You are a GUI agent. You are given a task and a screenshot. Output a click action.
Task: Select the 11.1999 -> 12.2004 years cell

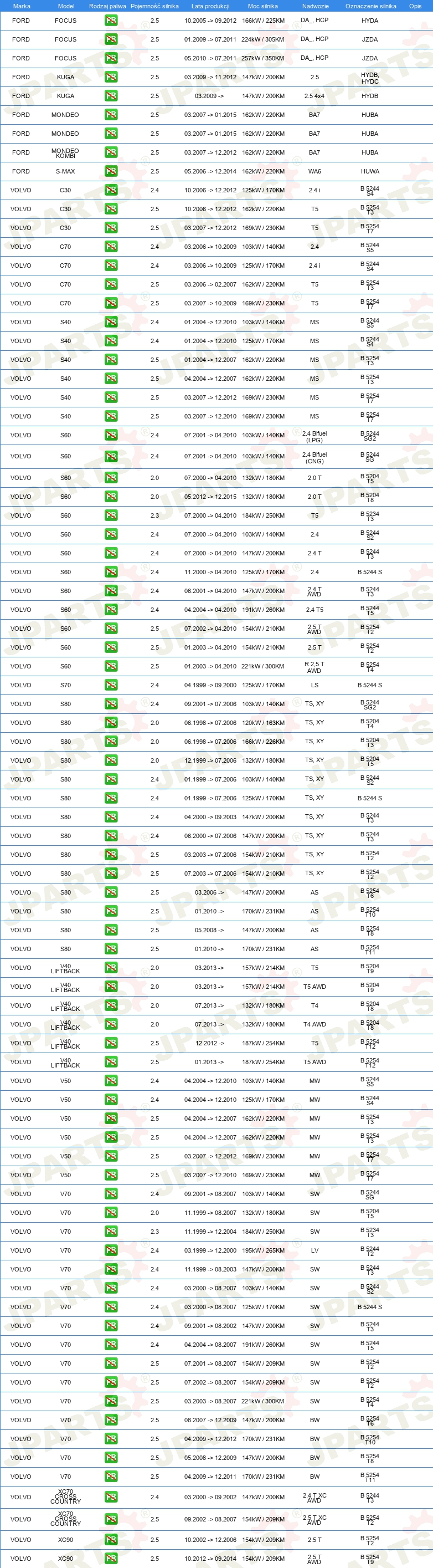coord(210,1232)
